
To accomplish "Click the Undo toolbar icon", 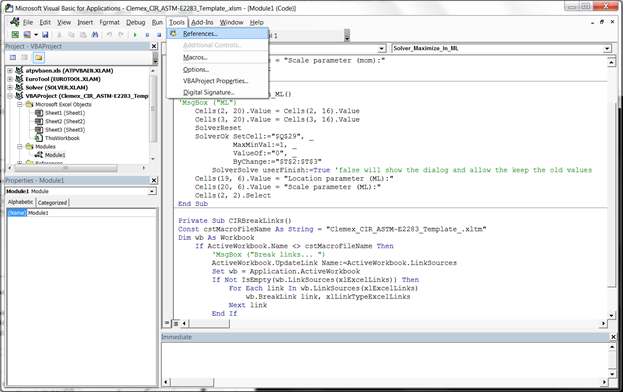I will [109, 35].
